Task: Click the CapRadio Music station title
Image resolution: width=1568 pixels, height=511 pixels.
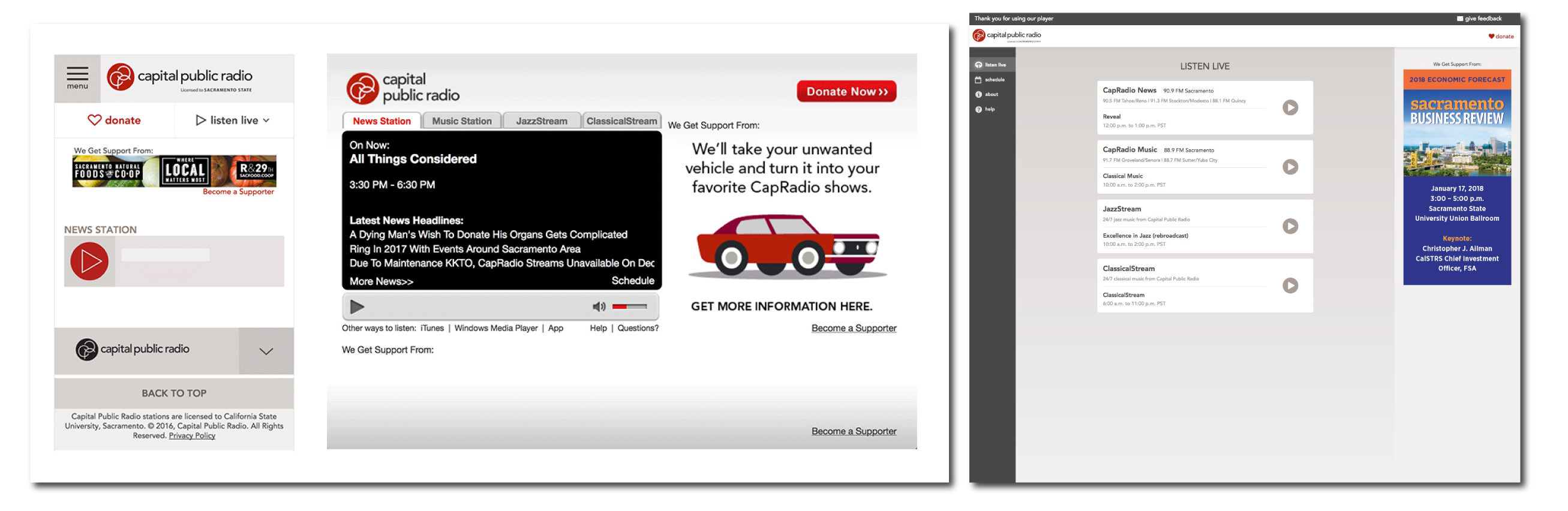Action: (1130, 150)
